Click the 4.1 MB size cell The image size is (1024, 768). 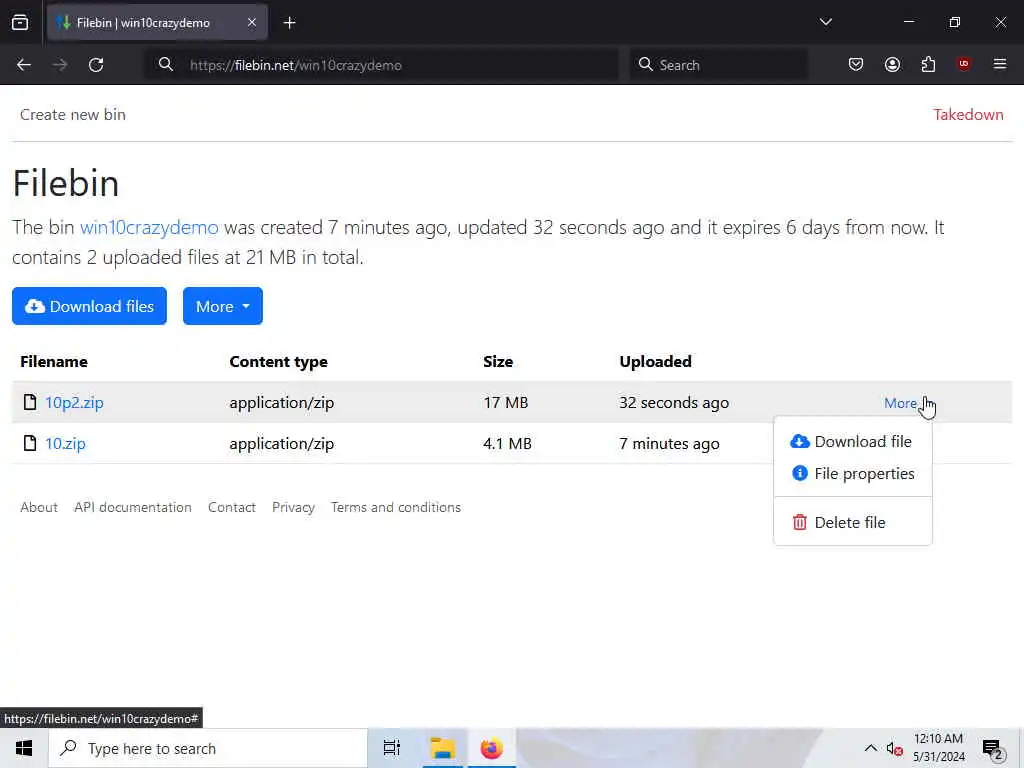coord(507,443)
